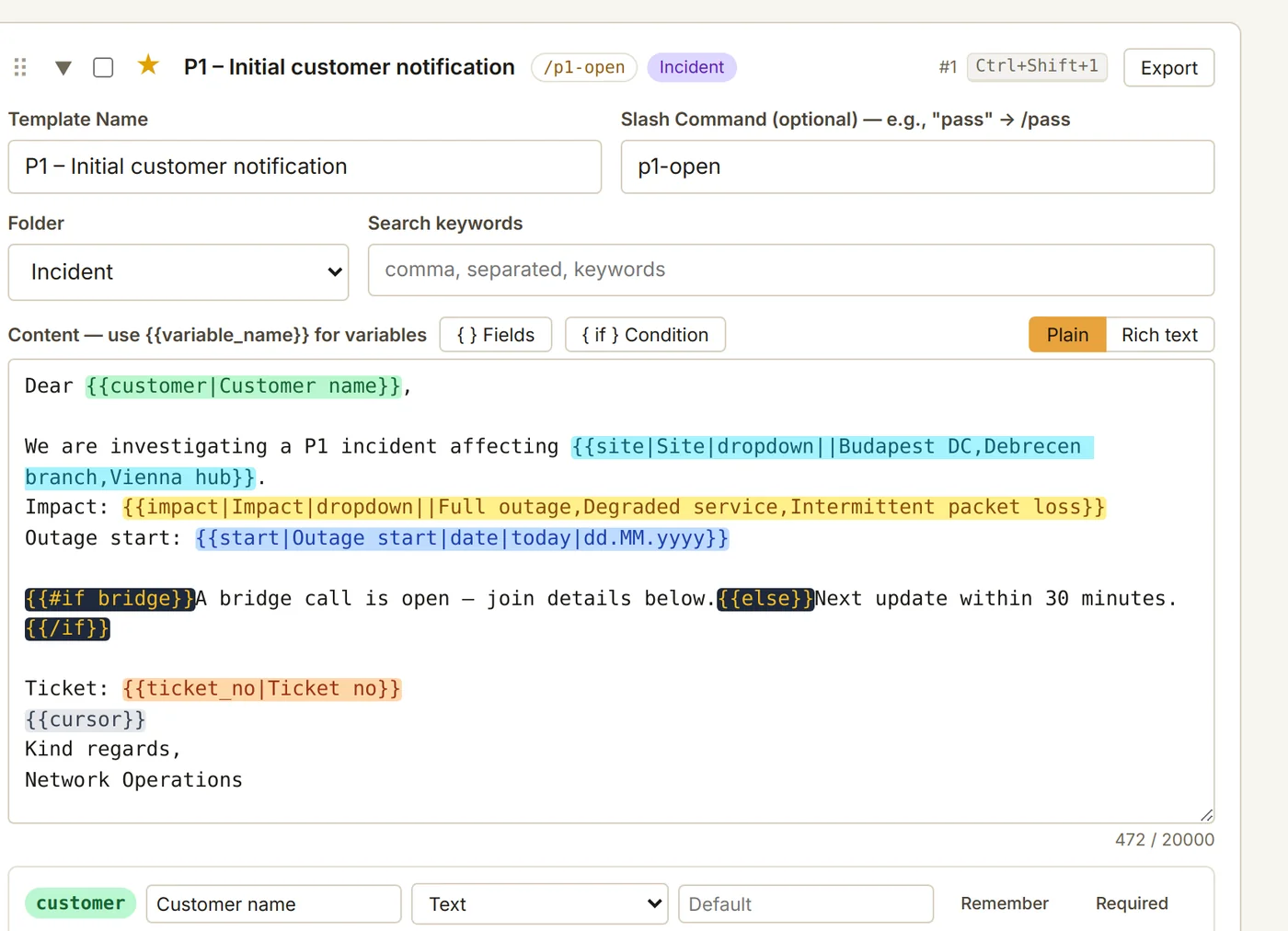The height and width of the screenshot is (931, 1288).
Task: Focus the Slash Command input field
Action: point(917,167)
